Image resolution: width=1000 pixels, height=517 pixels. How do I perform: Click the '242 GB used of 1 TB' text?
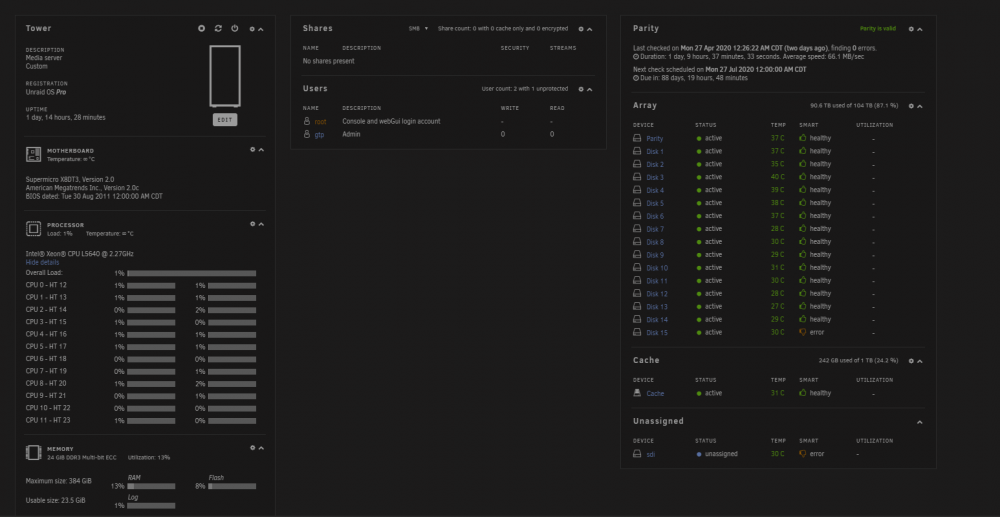[x=858, y=361]
